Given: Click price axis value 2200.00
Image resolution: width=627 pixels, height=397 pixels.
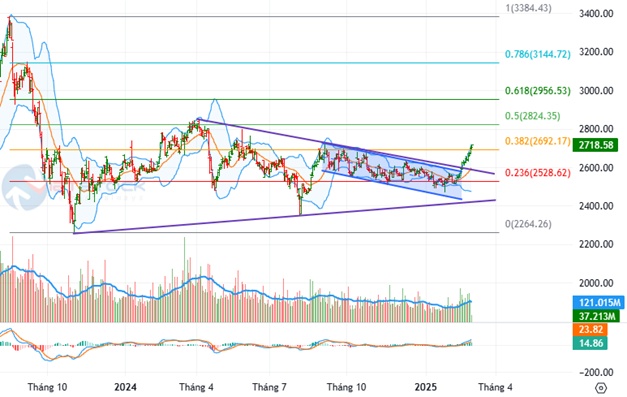Looking at the screenshot, I should [x=596, y=244].
